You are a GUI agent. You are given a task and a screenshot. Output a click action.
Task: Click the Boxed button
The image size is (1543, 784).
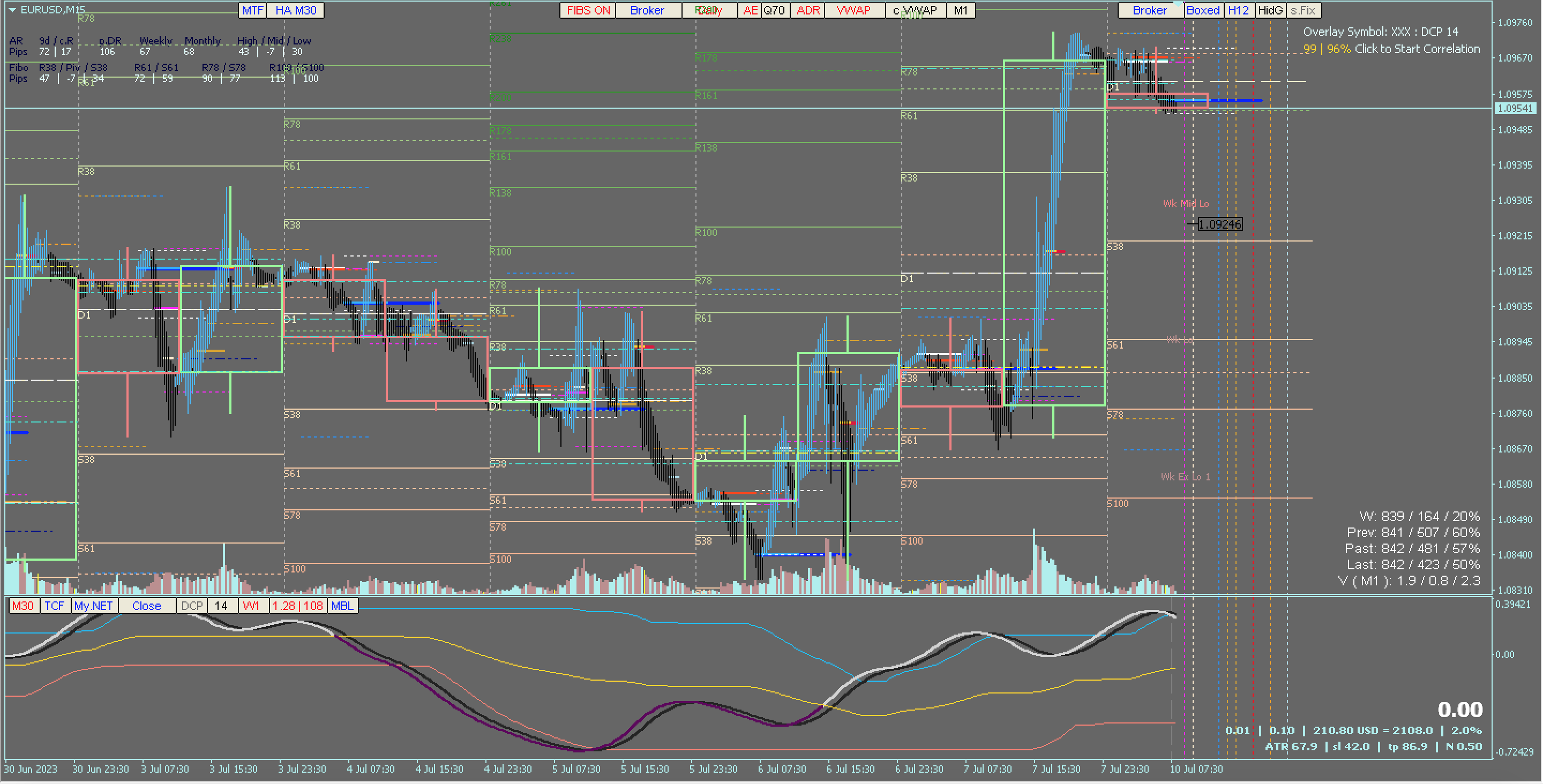[x=1202, y=10]
